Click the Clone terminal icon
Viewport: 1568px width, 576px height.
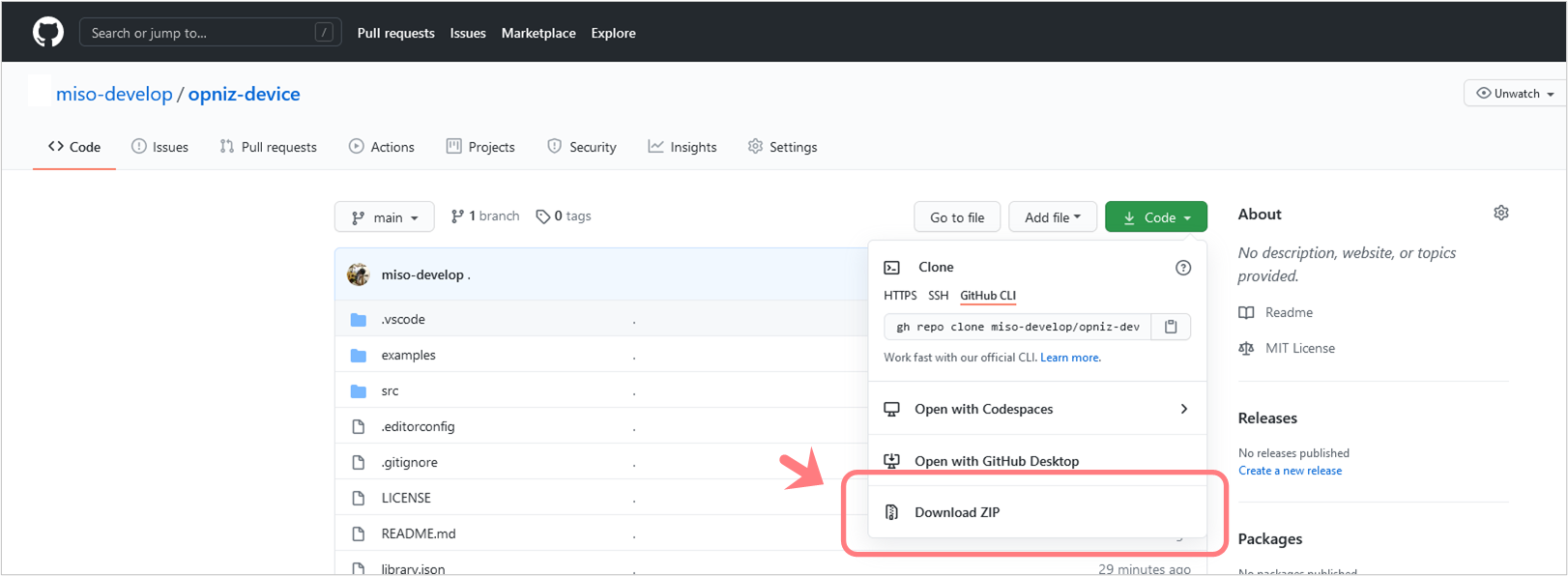click(892, 268)
